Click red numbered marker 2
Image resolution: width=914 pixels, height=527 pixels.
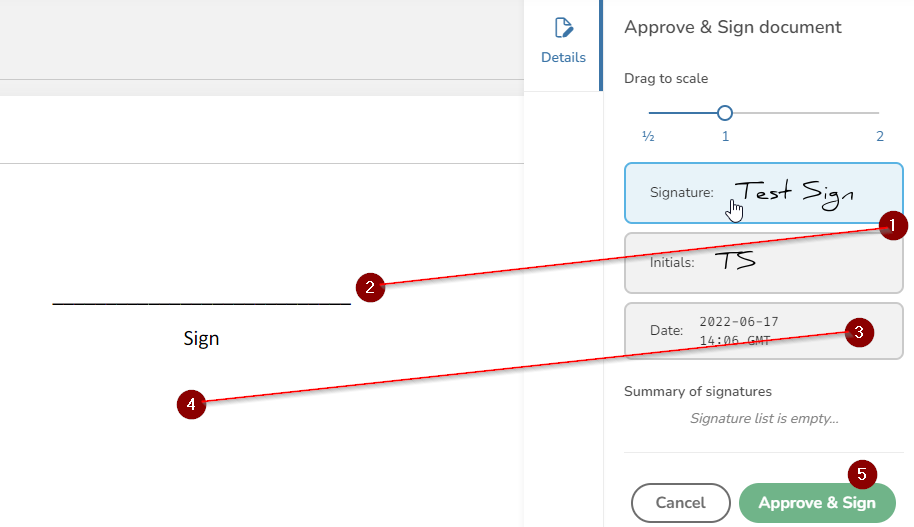(x=370, y=288)
